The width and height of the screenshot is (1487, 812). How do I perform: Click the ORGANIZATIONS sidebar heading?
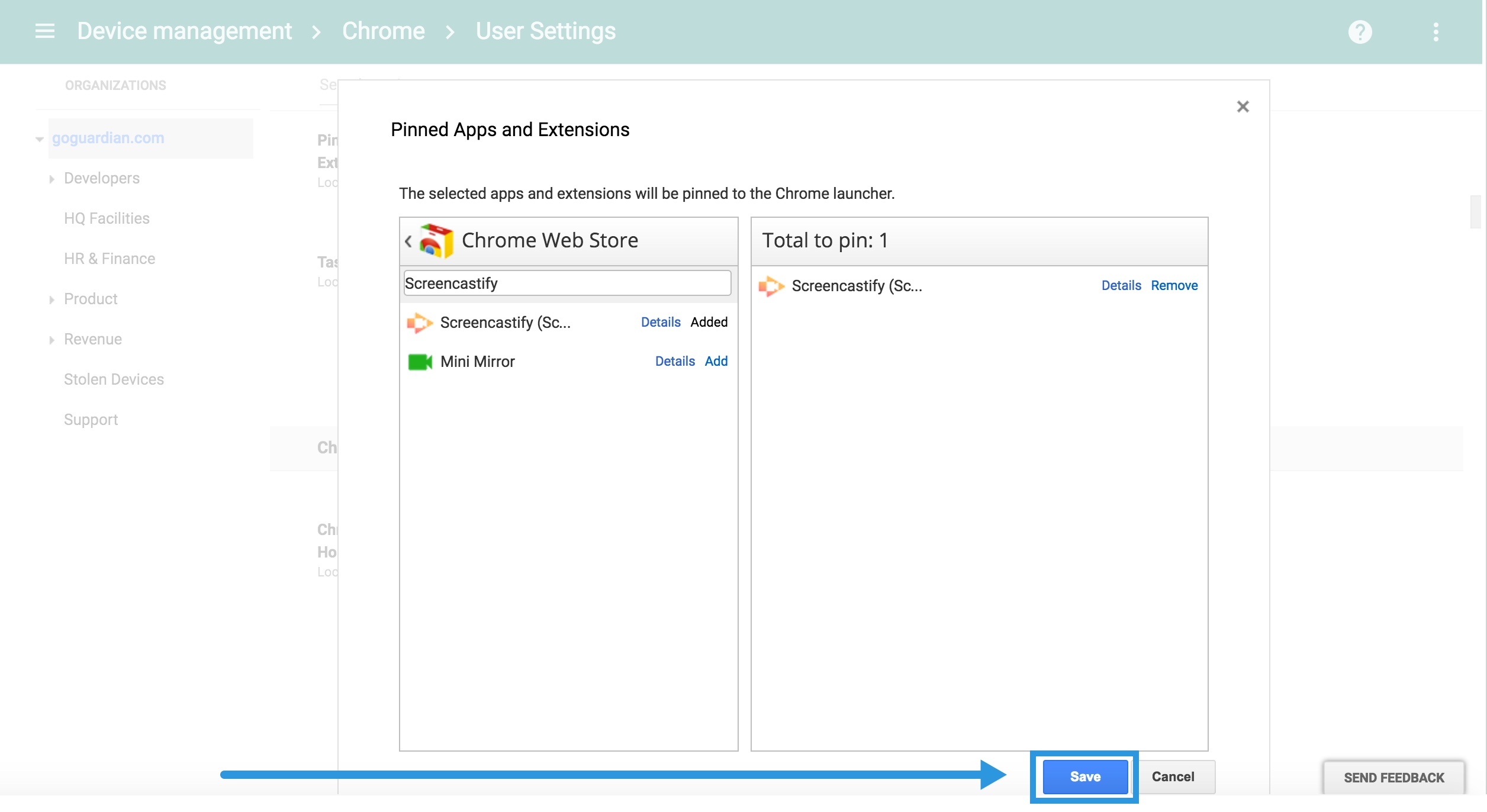(115, 85)
